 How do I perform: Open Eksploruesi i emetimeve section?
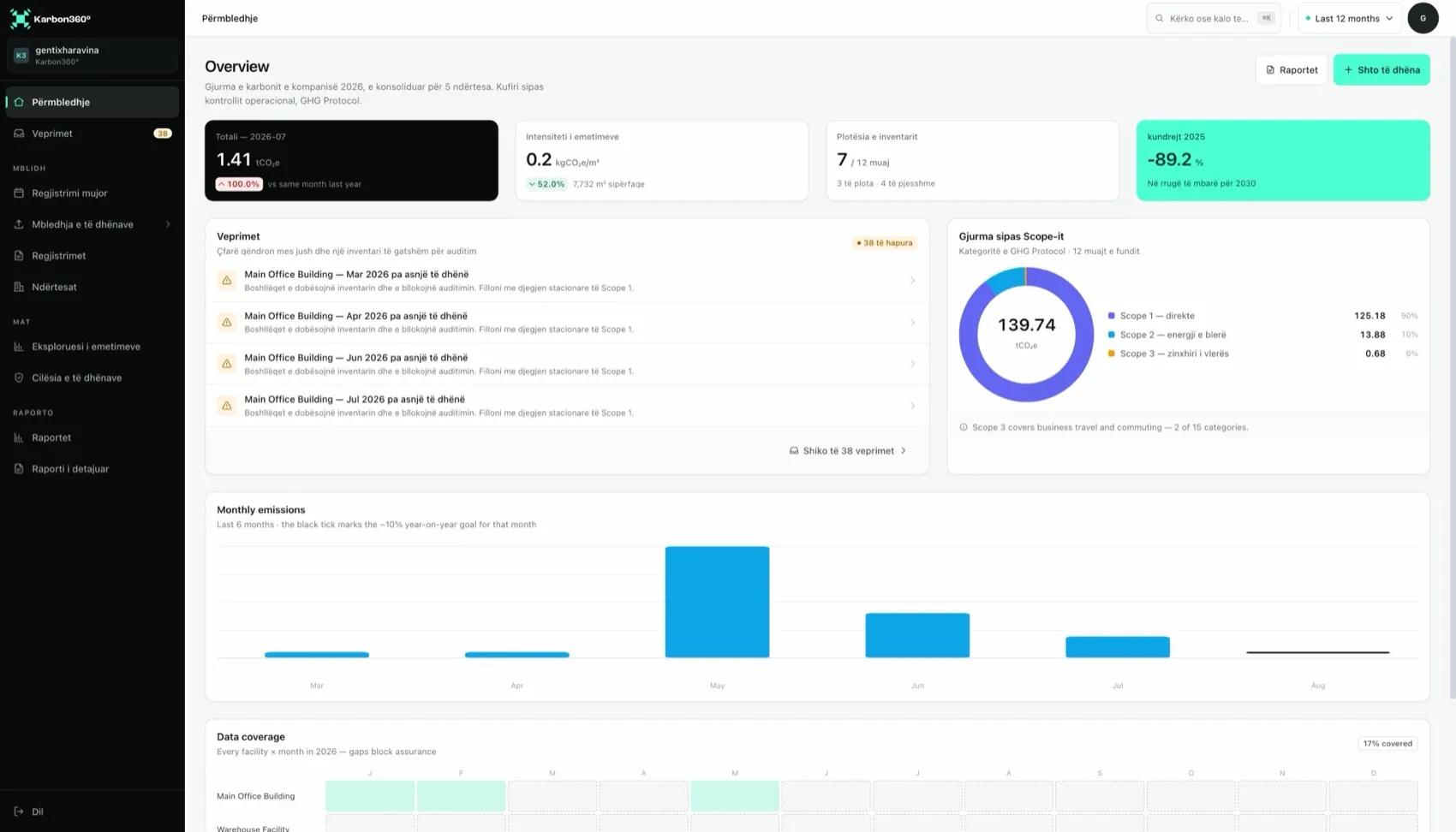coord(92,347)
